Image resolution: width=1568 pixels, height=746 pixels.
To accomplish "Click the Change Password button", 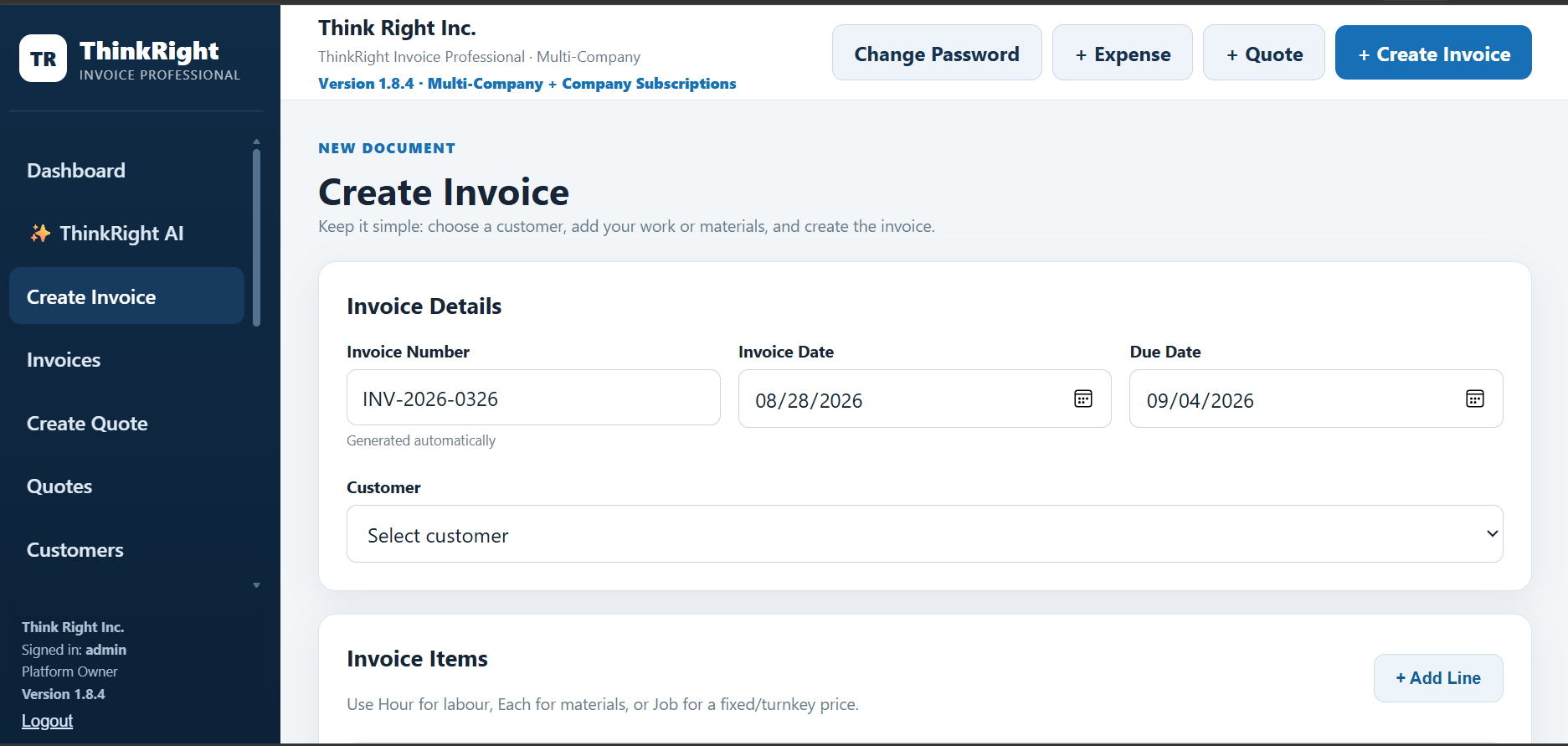I will click(937, 53).
